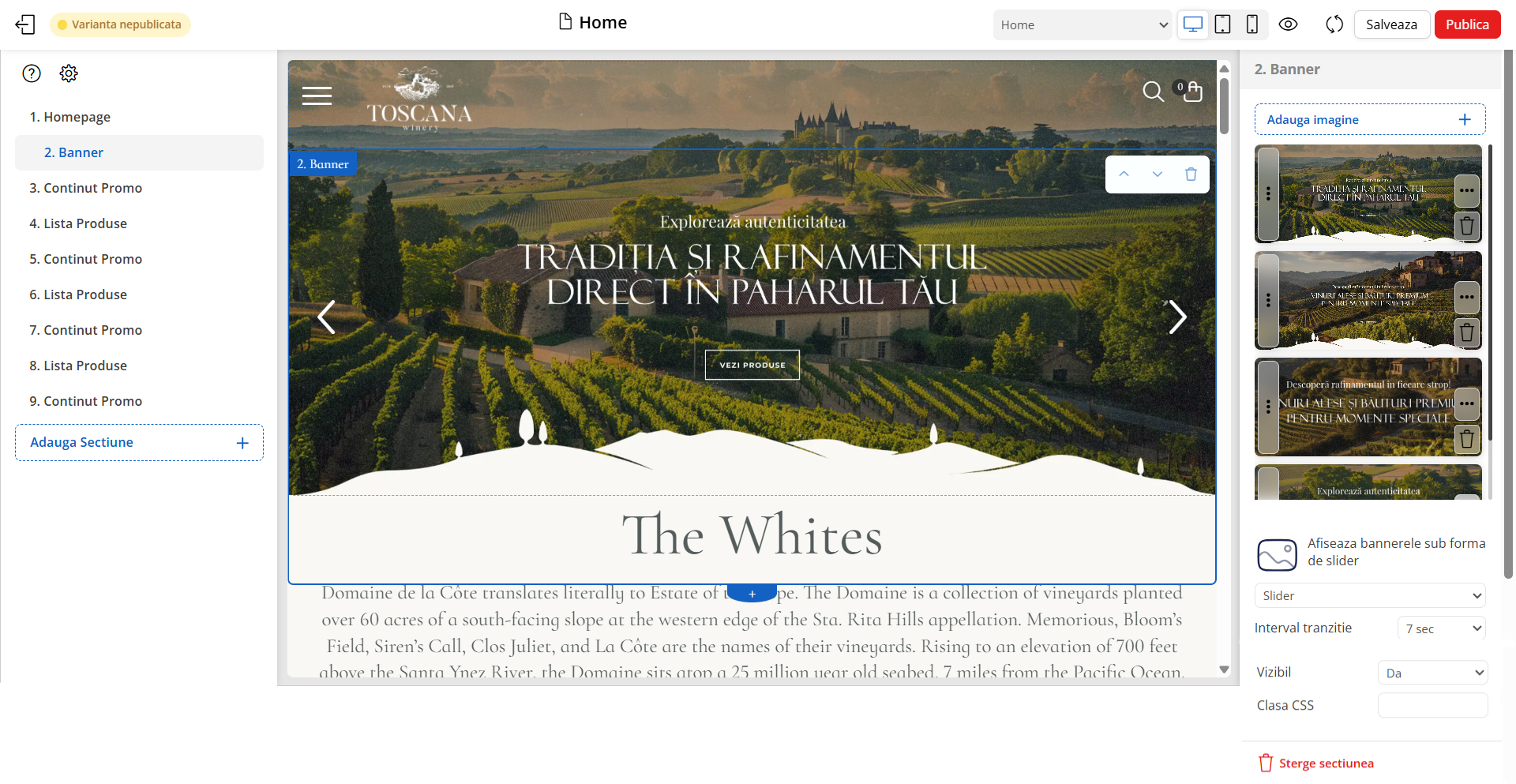
Task: Open the help question mark icon
Action: pos(32,73)
